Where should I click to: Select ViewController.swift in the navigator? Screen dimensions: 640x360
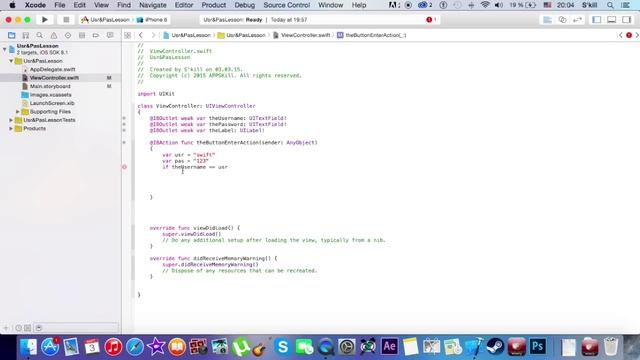54,78
